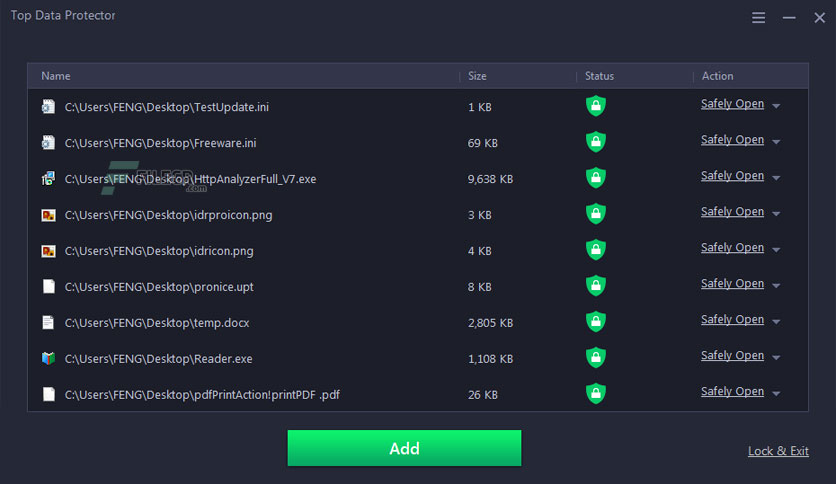The image size is (836, 484).
Task: Click the 1,108 KB size value
Action: (x=490, y=359)
